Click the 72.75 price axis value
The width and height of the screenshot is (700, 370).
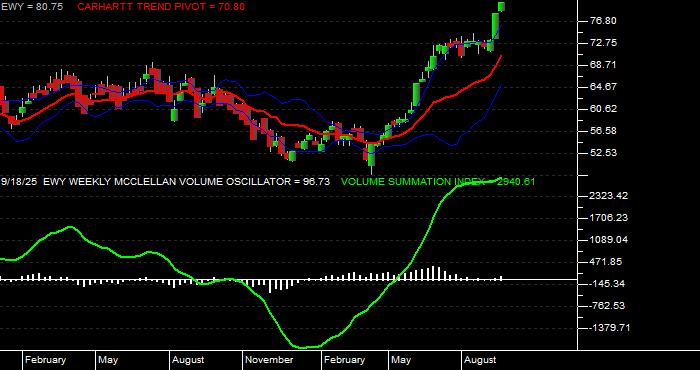coord(604,43)
